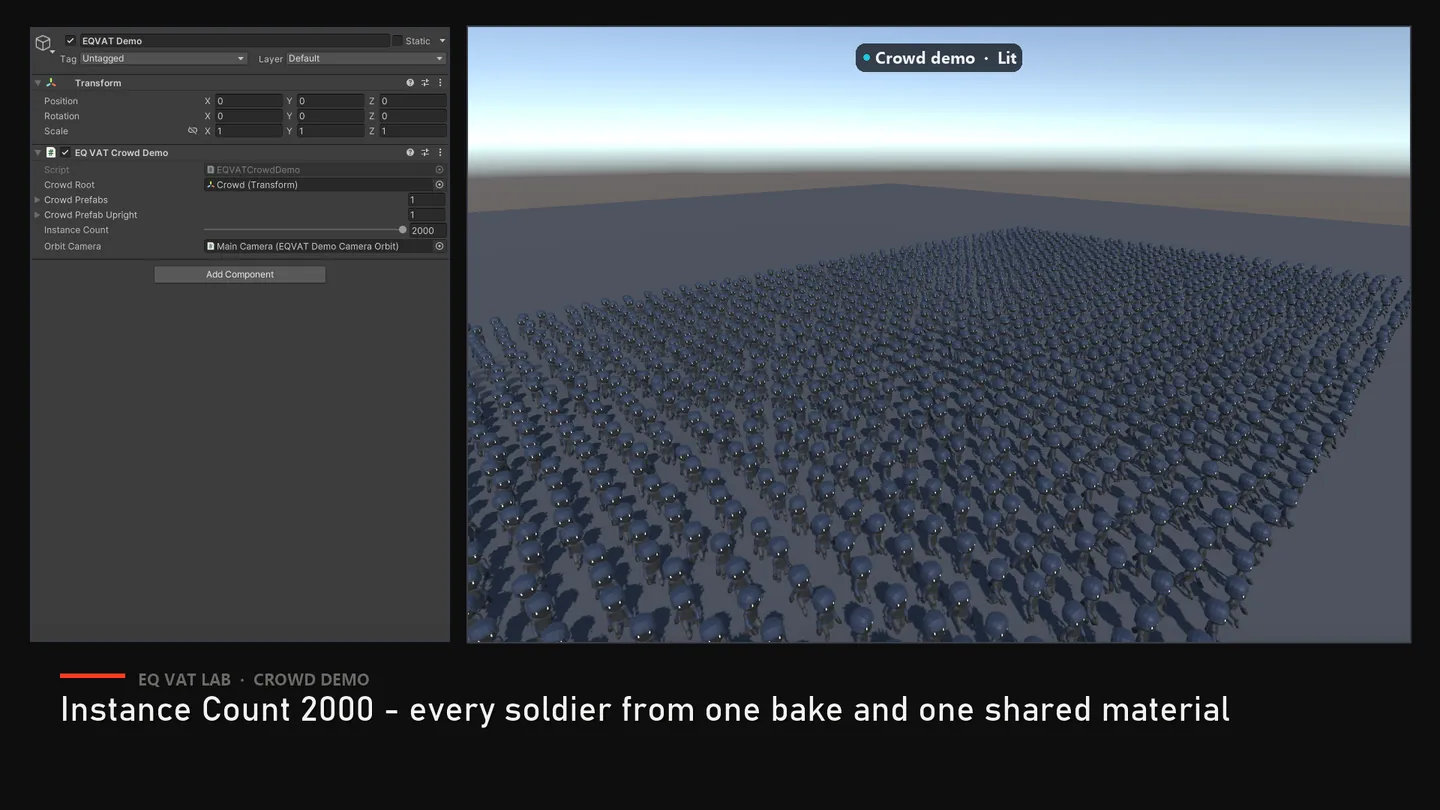Disable the EQ VAT Crowd Demo component checkbox
Viewport: 1440px width, 810px height.
(x=65, y=153)
